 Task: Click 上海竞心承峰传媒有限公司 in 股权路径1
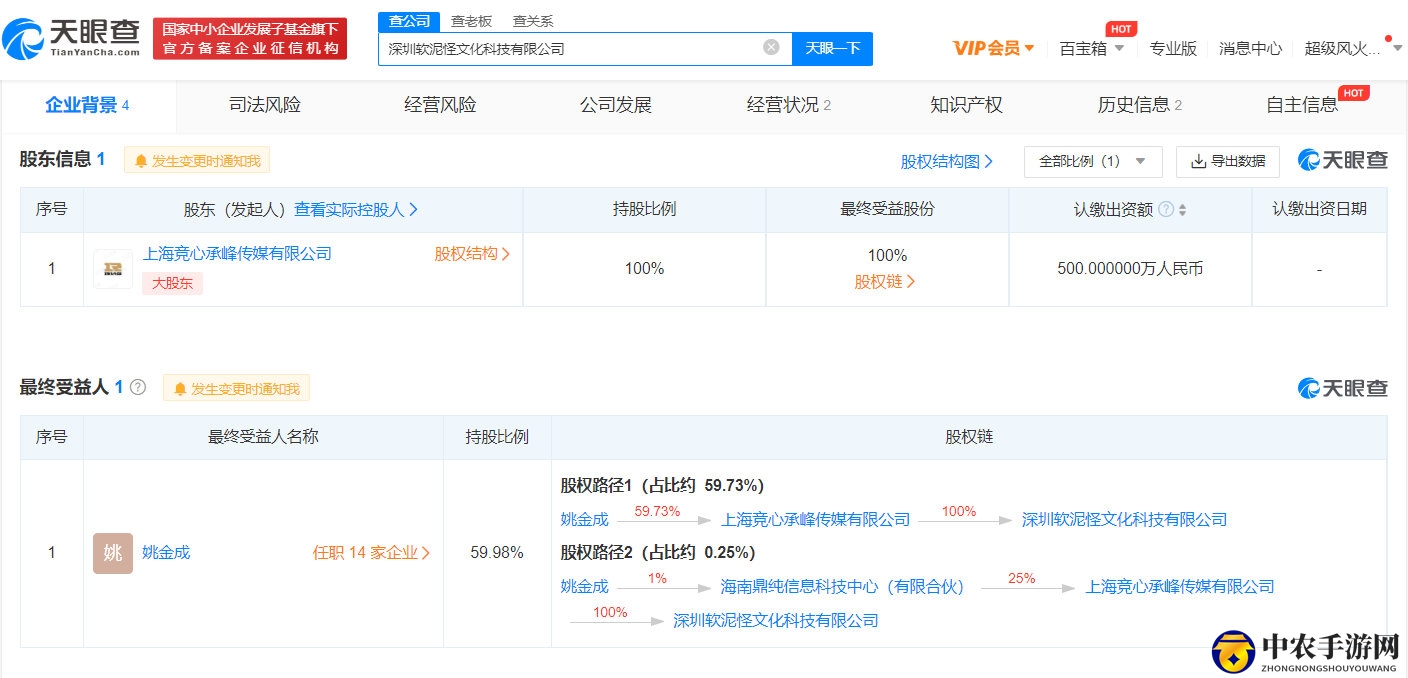(x=816, y=519)
